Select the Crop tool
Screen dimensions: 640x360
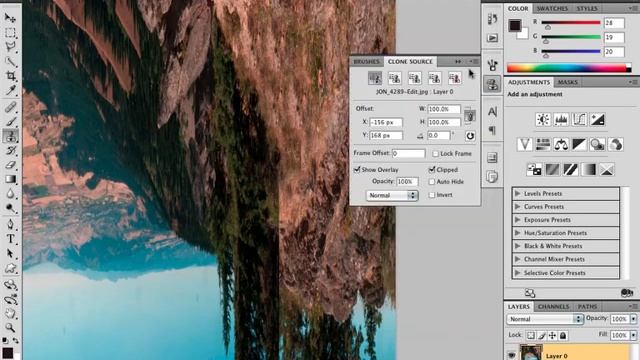[x=10, y=76]
